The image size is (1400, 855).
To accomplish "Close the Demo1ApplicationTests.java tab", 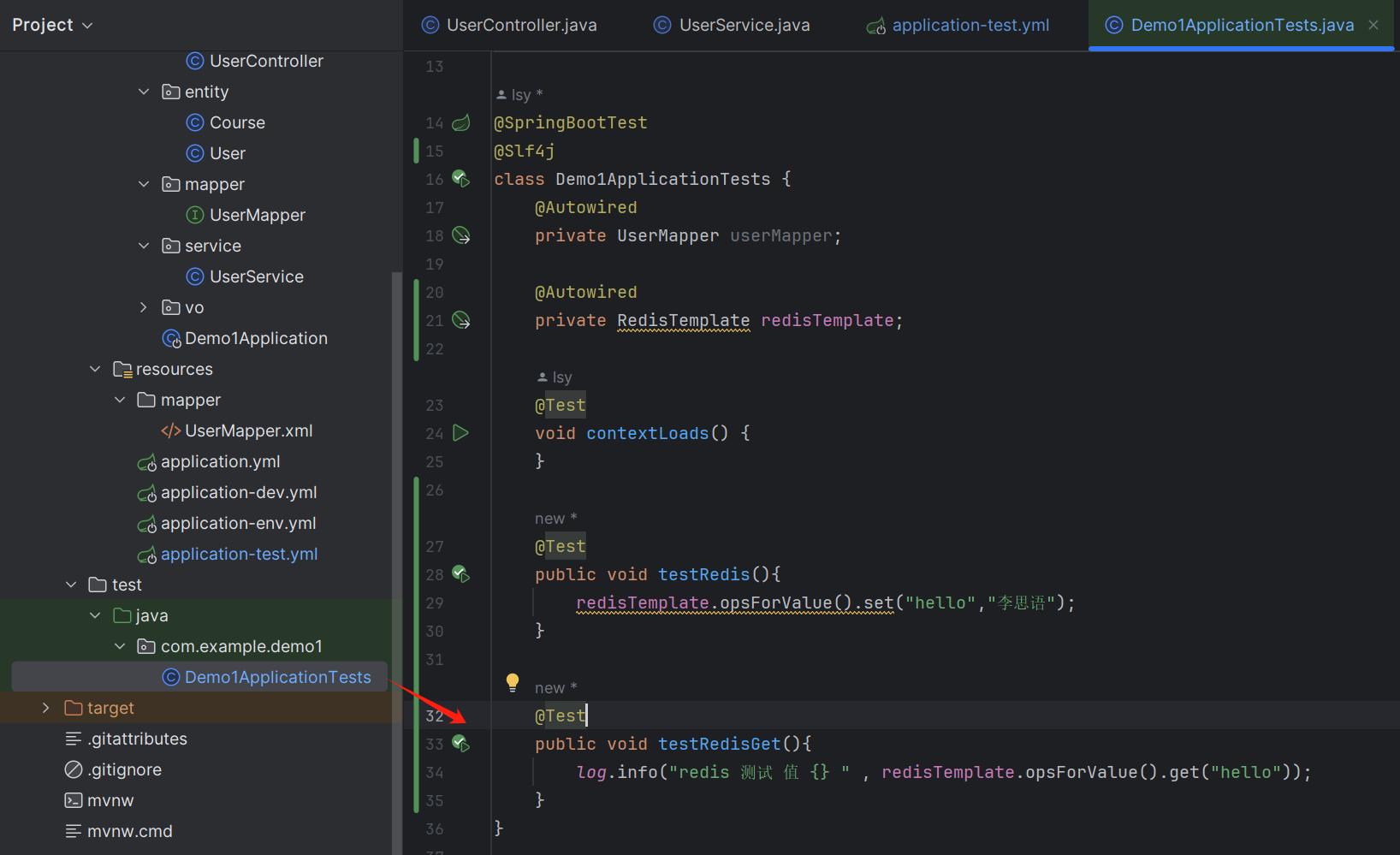I will 1374,25.
